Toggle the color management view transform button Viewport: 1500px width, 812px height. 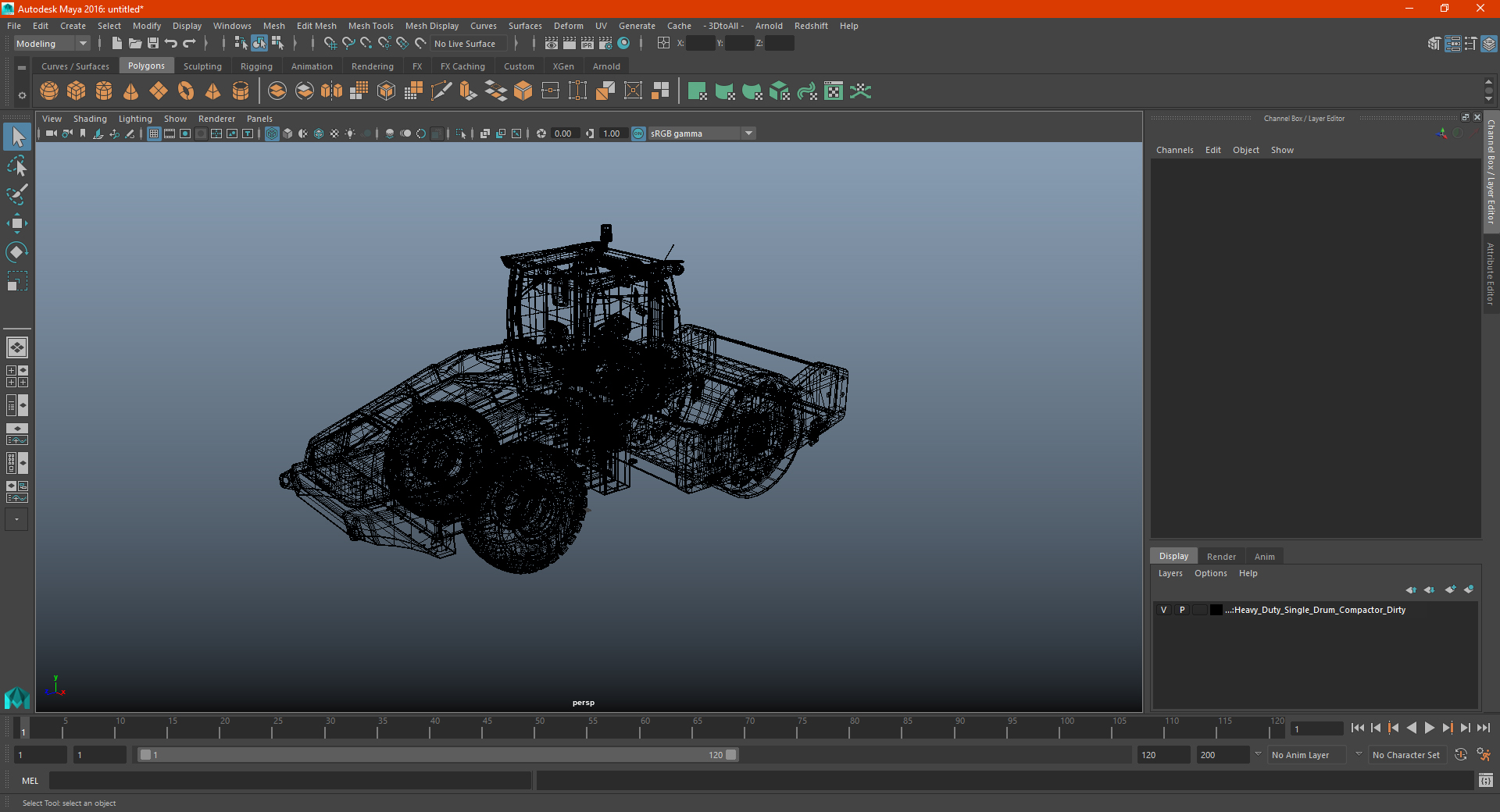pos(638,134)
